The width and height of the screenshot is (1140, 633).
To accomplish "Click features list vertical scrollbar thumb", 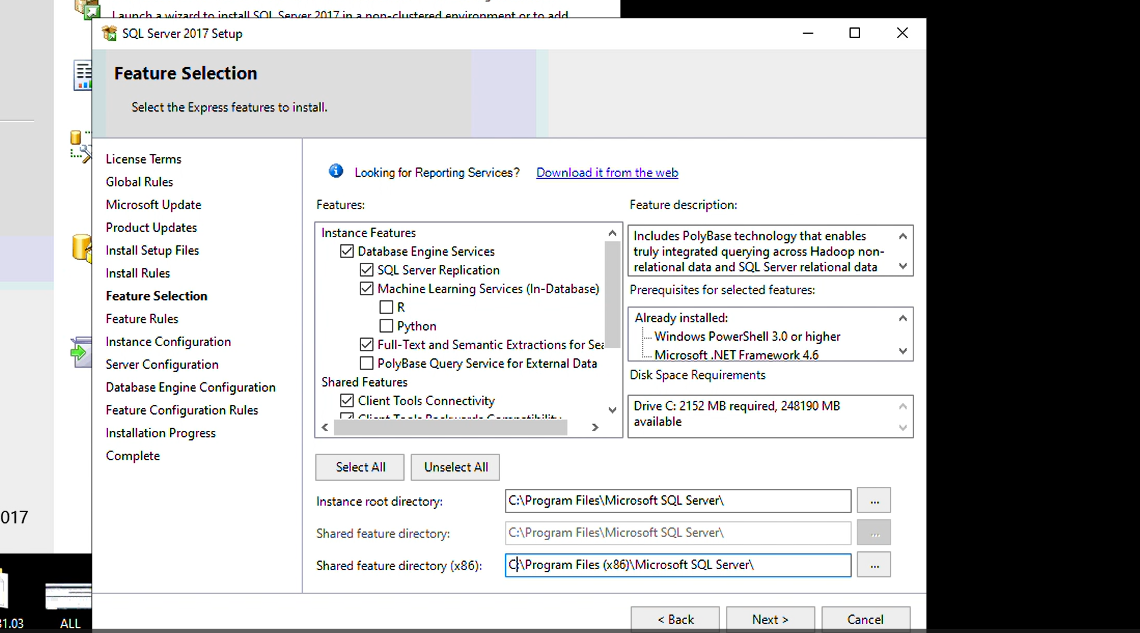I will [612, 294].
